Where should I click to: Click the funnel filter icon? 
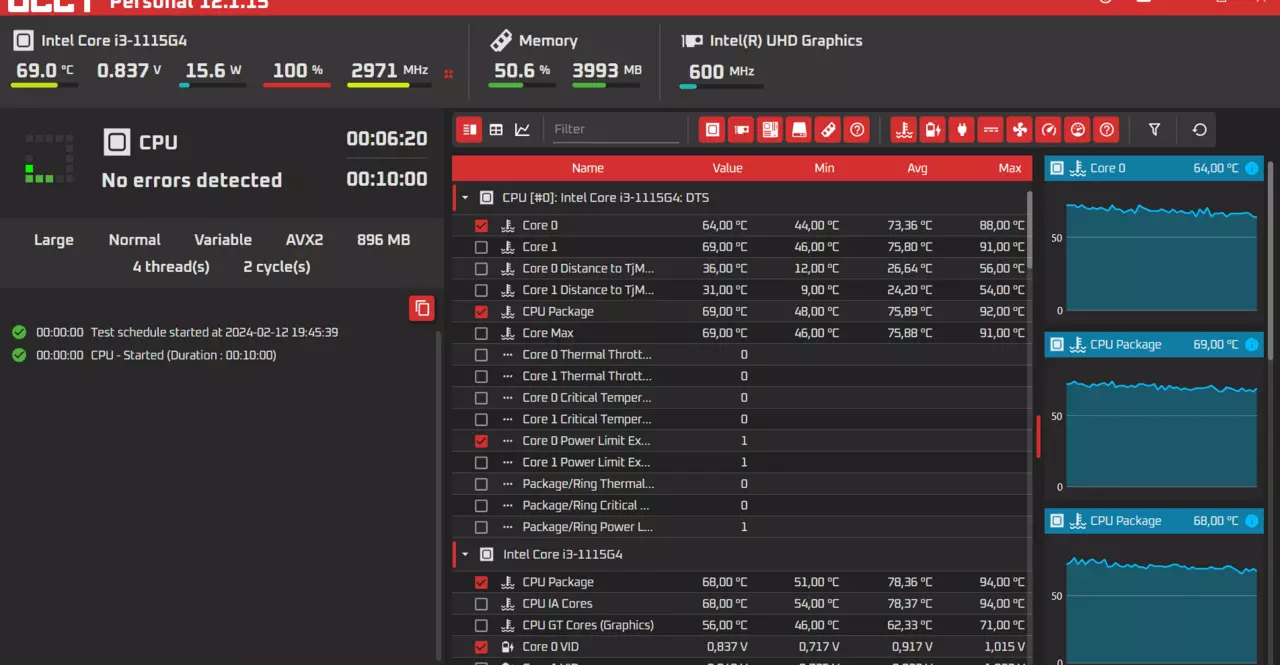pyautogui.click(x=1155, y=129)
